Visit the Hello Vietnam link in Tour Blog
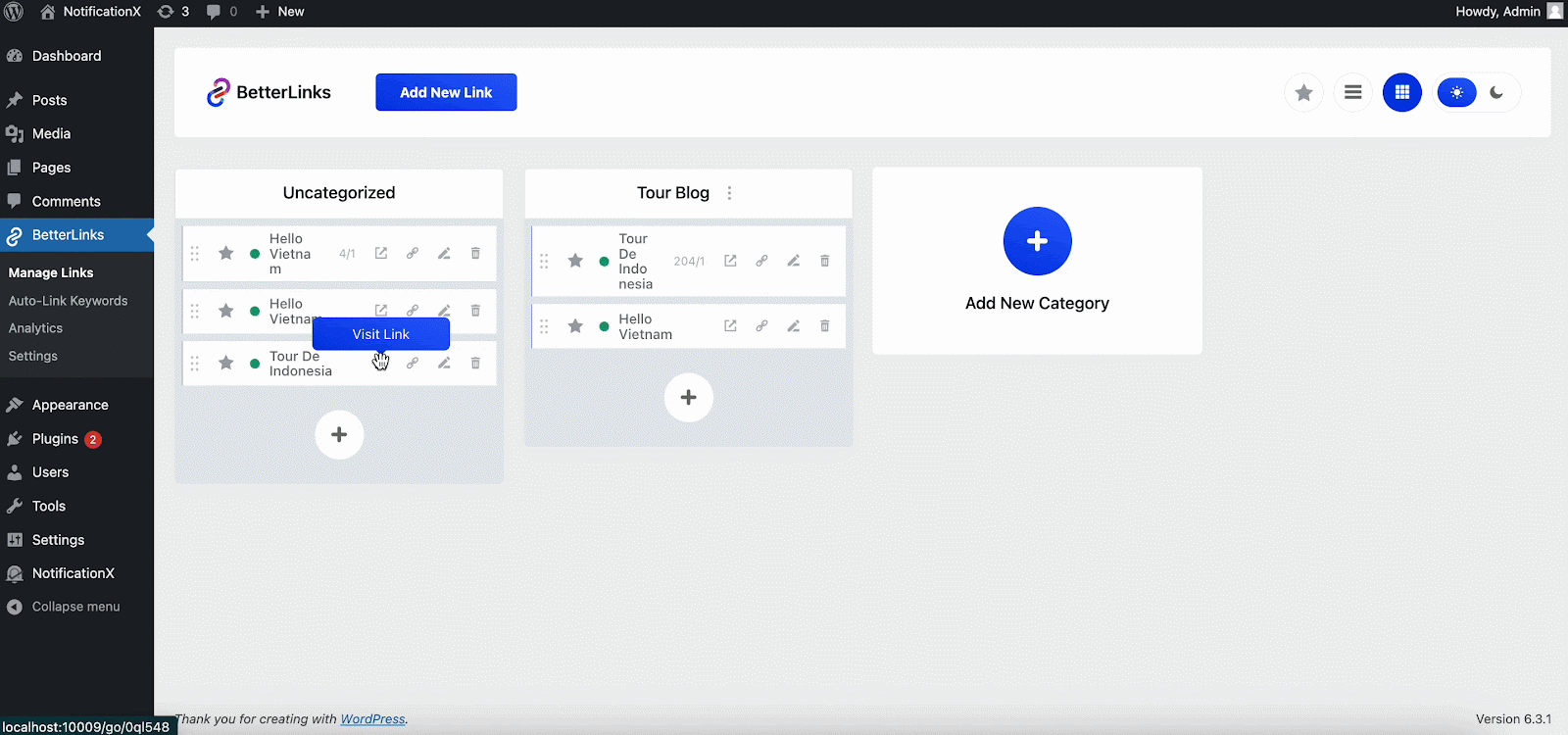1568x735 pixels. click(x=730, y=326)
